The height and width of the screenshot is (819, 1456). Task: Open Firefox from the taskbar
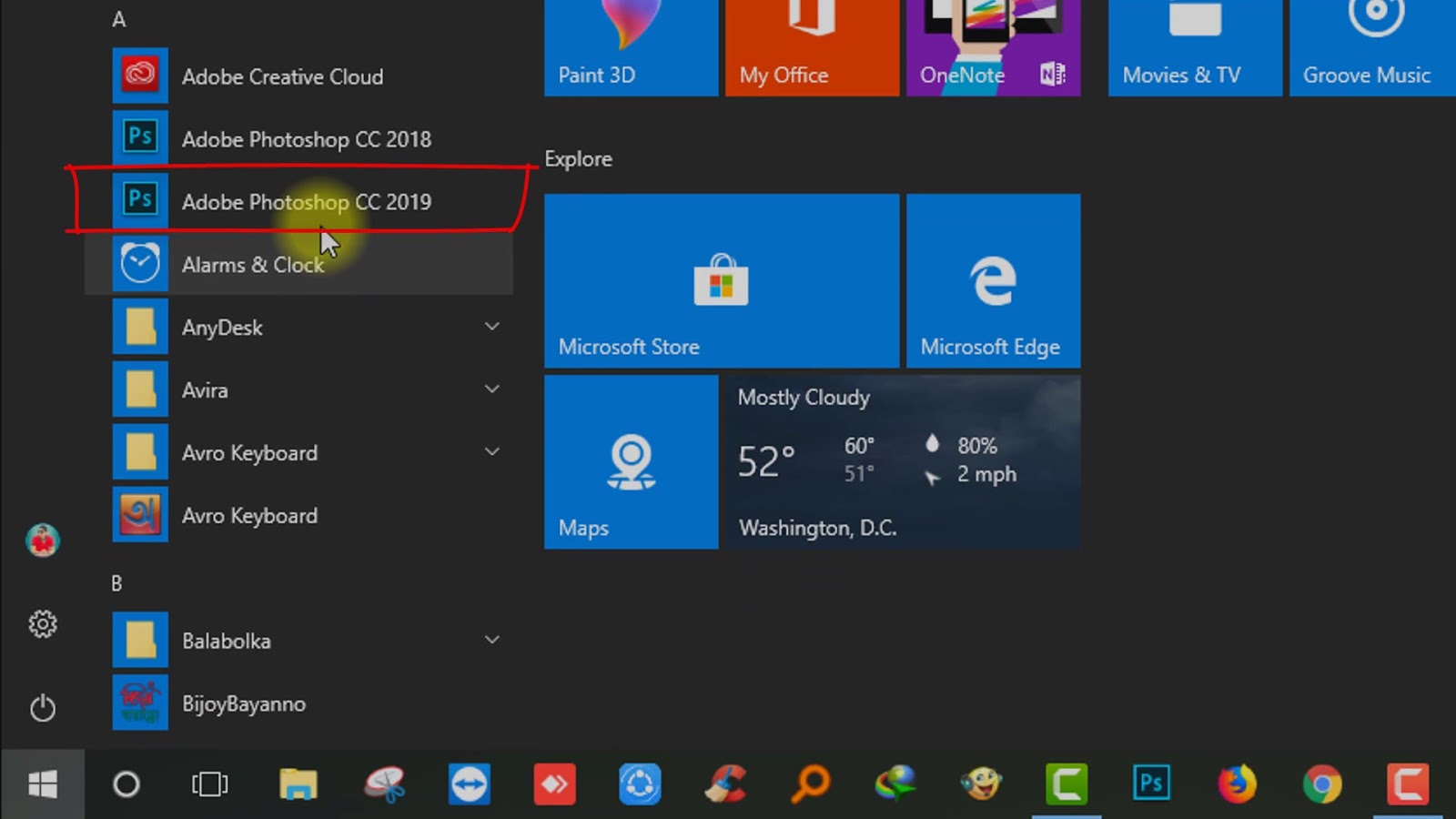point(1237,784)
